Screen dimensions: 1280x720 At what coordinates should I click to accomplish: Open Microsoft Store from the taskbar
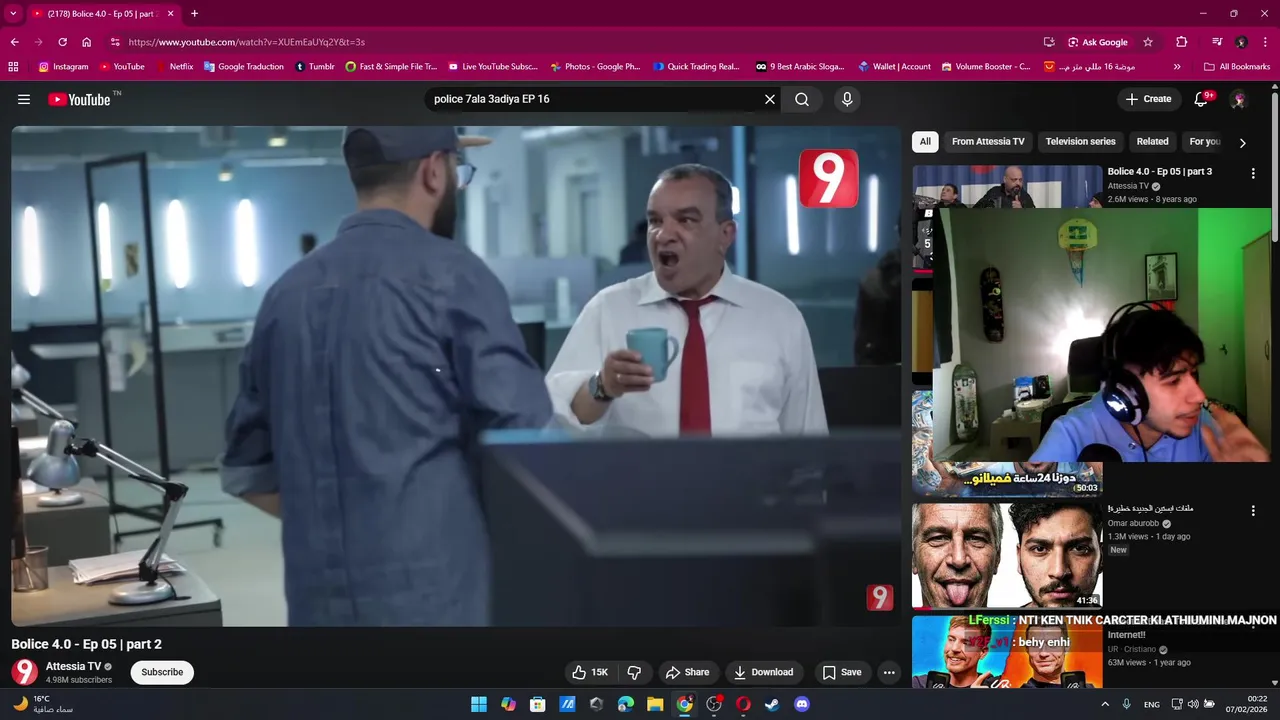(x=537, y=704)
